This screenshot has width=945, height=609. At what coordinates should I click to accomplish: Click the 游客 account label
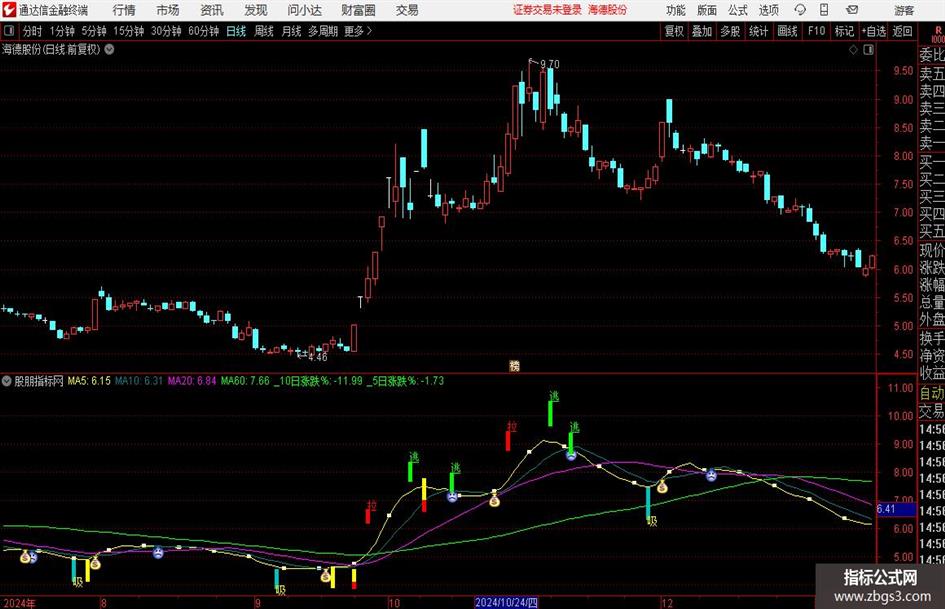tap(904, 10)
